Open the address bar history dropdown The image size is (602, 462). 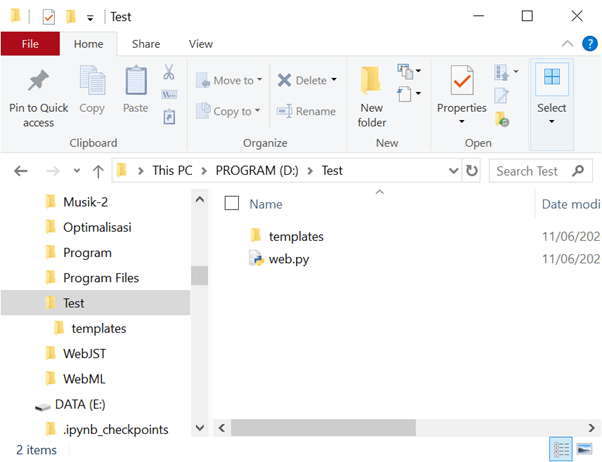(x=451, y=171)
